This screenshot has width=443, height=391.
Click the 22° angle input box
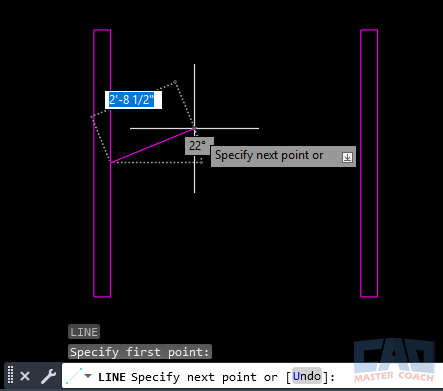[198, 146]
